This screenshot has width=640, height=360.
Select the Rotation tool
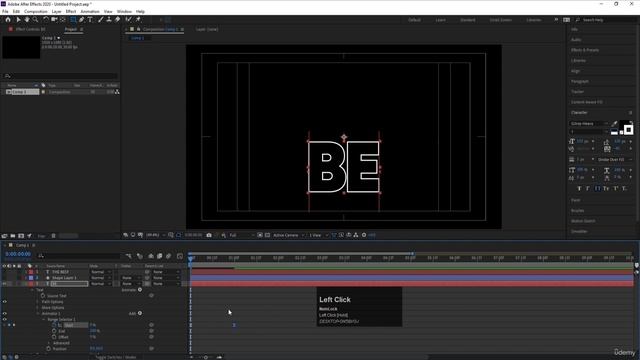point(46,20)
